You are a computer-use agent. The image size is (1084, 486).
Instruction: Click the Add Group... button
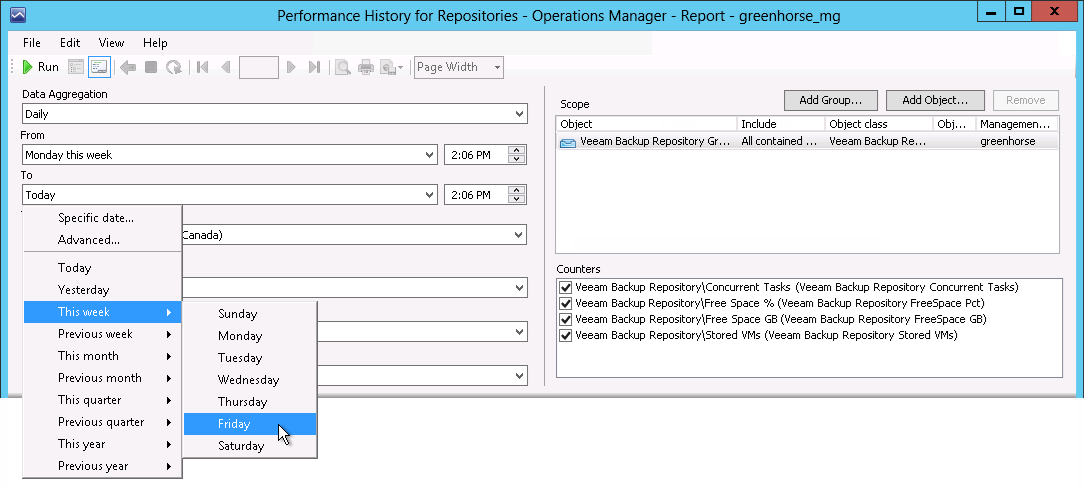click(831, 100)
